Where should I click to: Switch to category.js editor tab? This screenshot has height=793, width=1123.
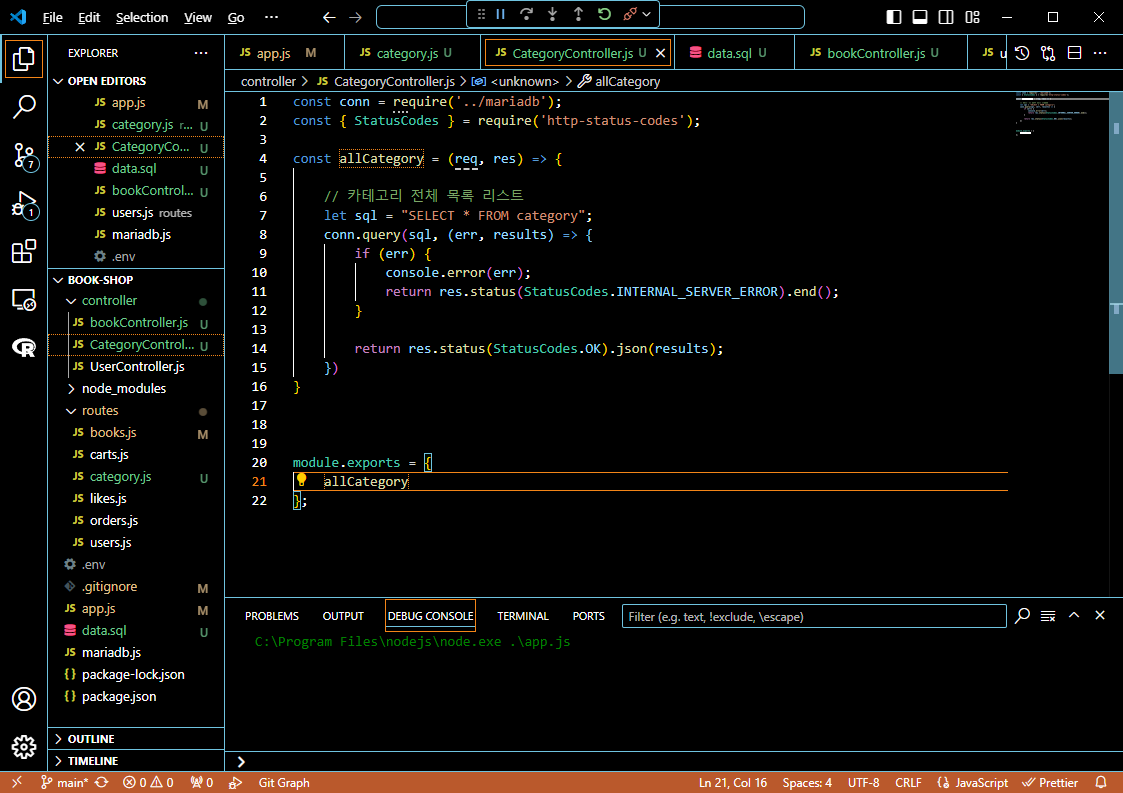pyautogui.click(x=412, y=53)
